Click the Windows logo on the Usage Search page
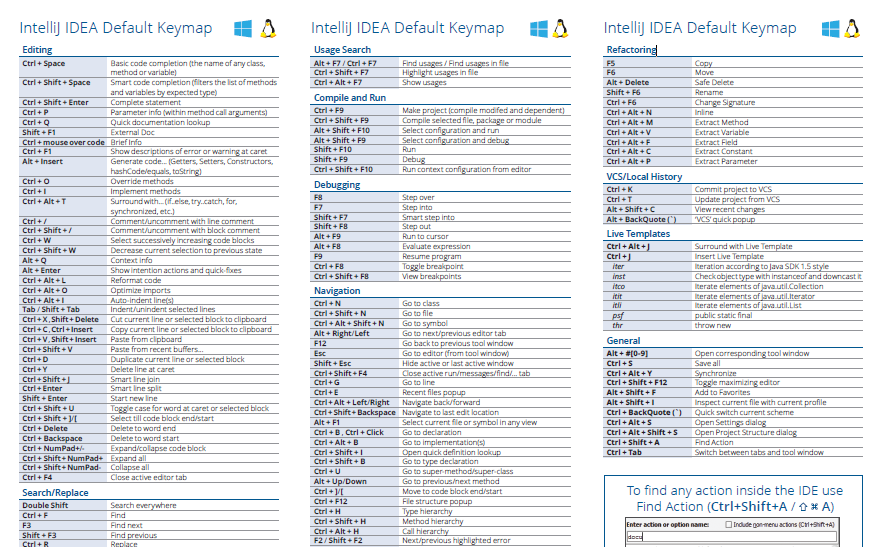 [x=539, y=28]
